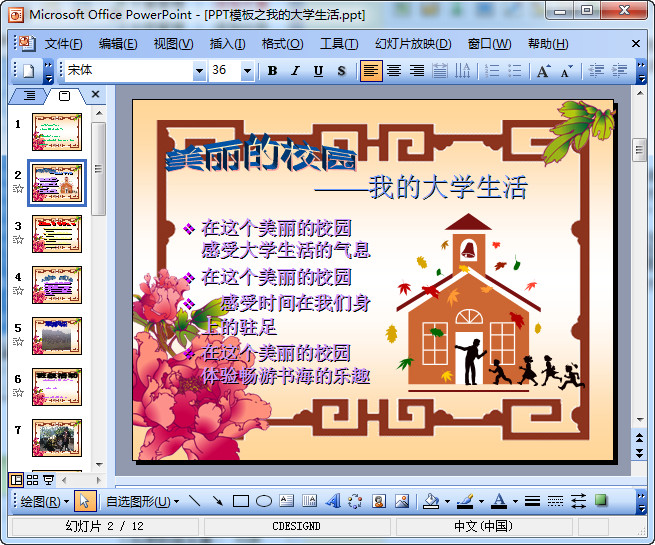This screenshot has height=545, width=655.
Task: Open the 自选图形(U) AutoShapes menu
Action: point(142,501)
